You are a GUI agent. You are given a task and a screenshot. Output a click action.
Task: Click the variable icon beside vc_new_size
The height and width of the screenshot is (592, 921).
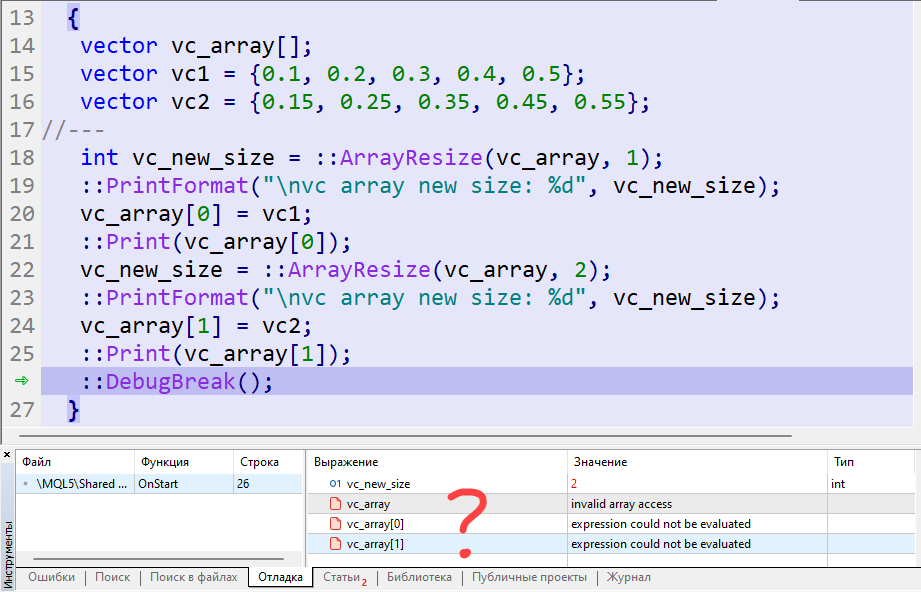335,484
